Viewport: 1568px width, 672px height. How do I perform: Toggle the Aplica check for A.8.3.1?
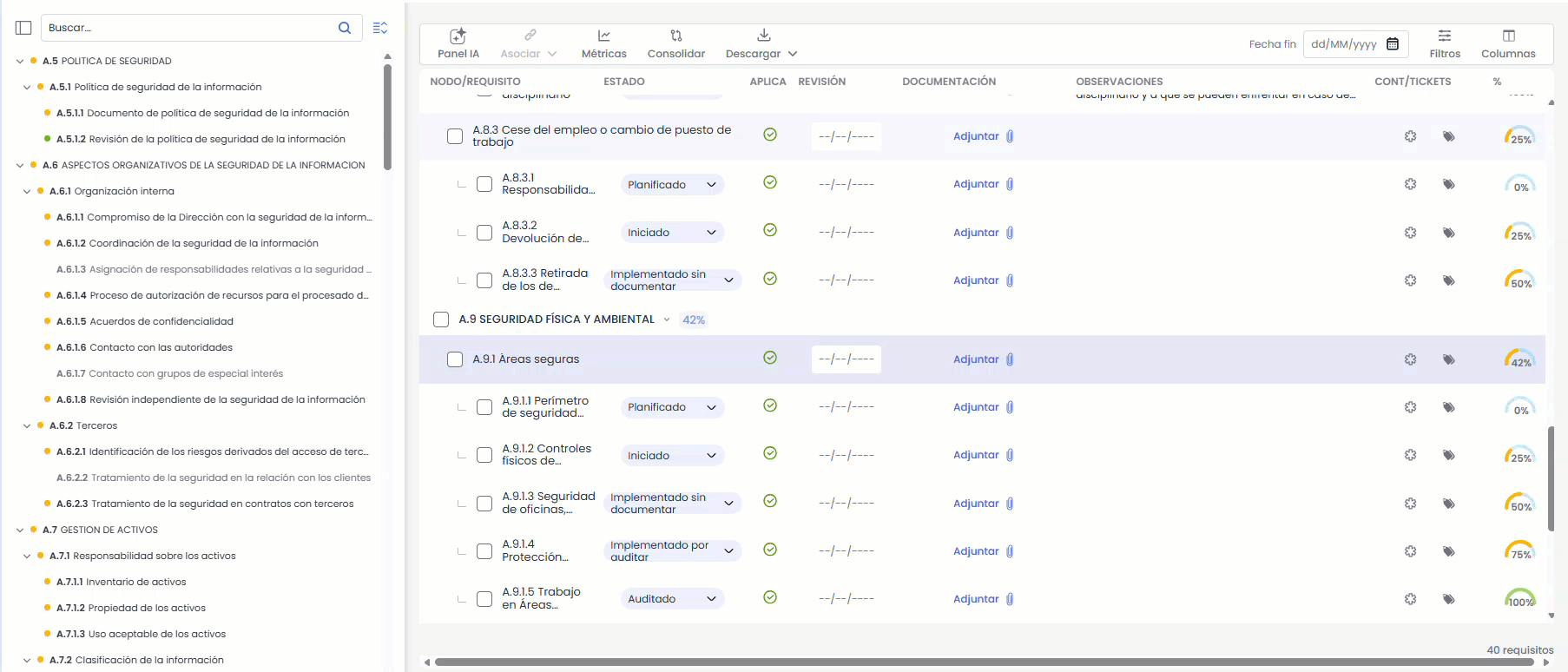pyautogui.click(x=770, y=182)
